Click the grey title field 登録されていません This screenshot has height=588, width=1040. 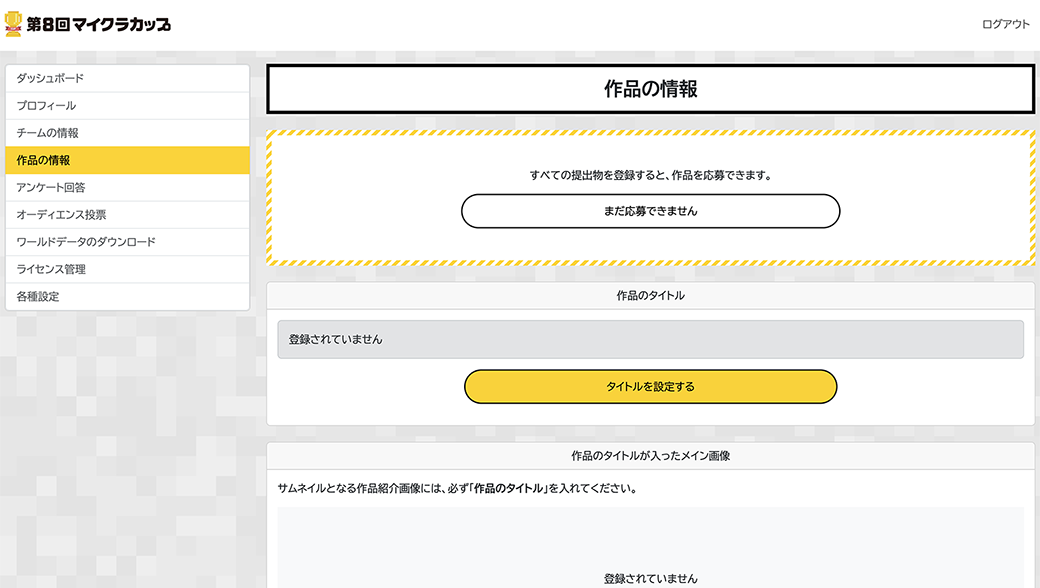(650, 339)
